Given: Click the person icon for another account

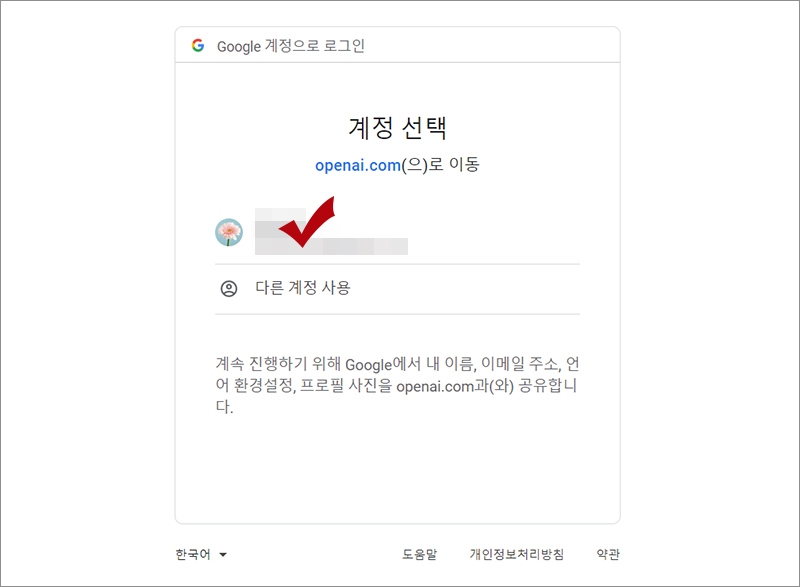Looking at the screenshot, I should click(229, 289).
